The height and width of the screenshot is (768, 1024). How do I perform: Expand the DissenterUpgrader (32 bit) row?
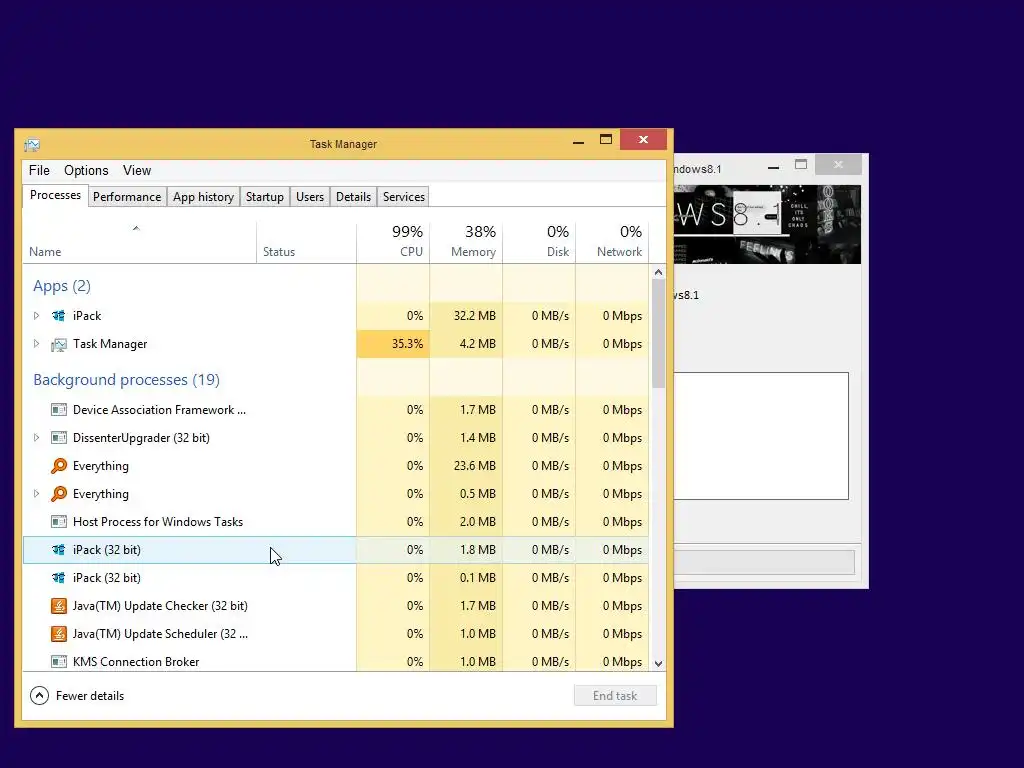tap(37, 438)
